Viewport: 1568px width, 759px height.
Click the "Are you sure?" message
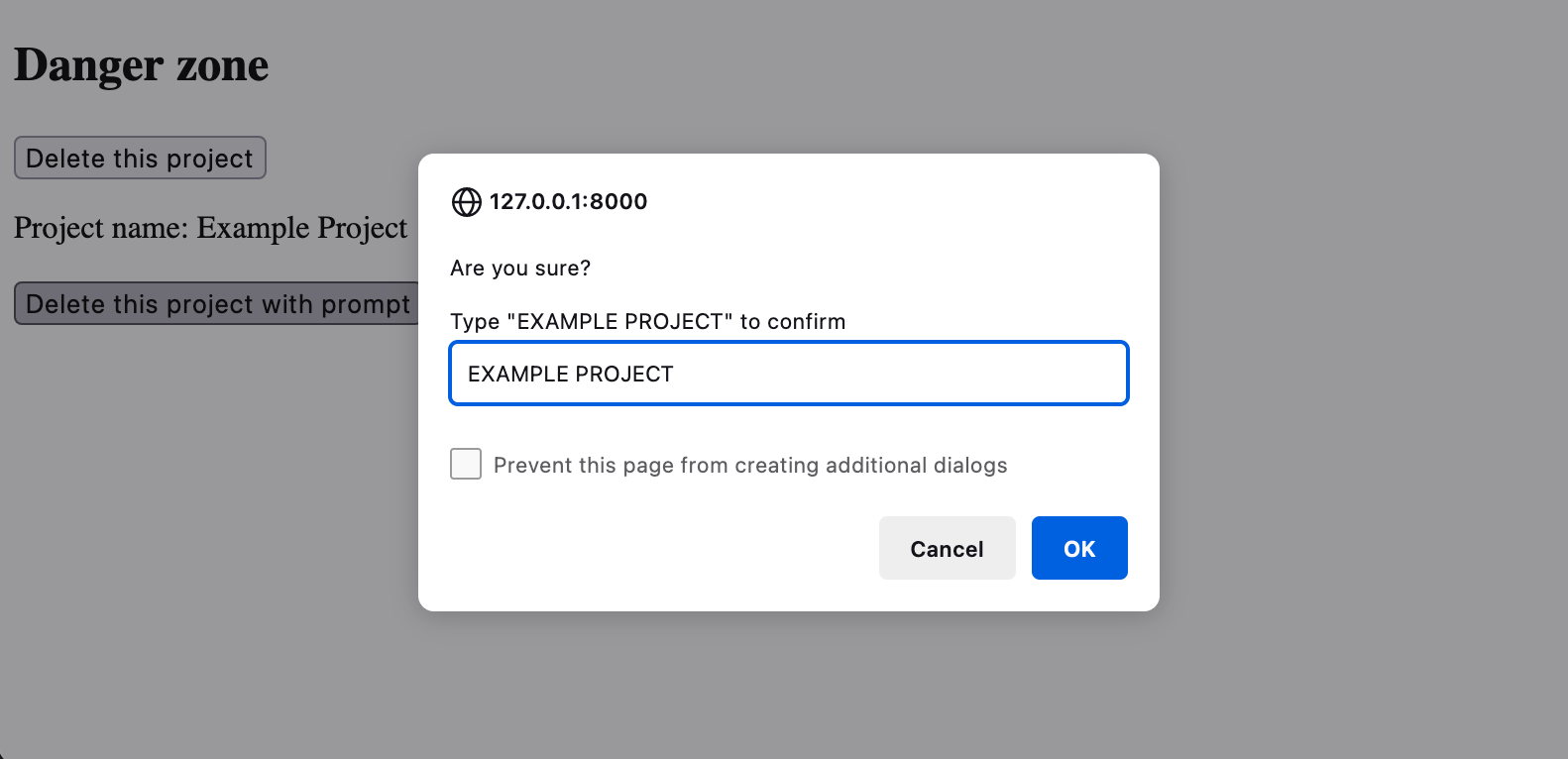coord(520,269)
